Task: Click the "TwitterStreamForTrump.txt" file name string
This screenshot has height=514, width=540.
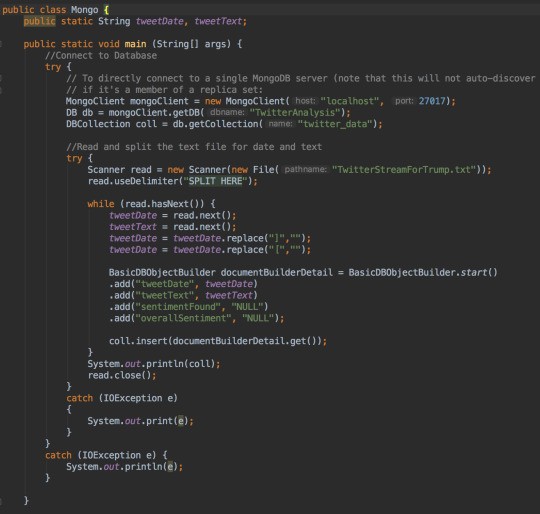Action: tap(404, 170)
